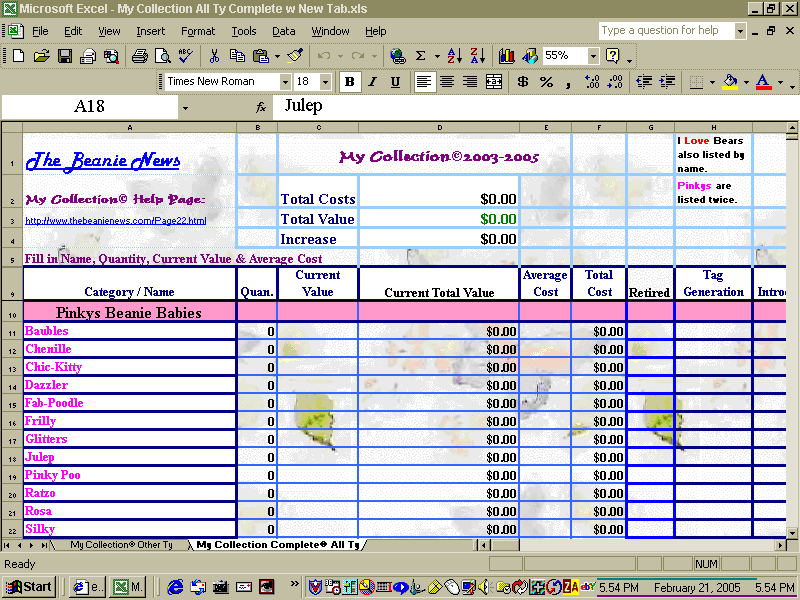Toggle Underline formatting
The width and height of the screenshot is (800, 600).
pos(395,82)
